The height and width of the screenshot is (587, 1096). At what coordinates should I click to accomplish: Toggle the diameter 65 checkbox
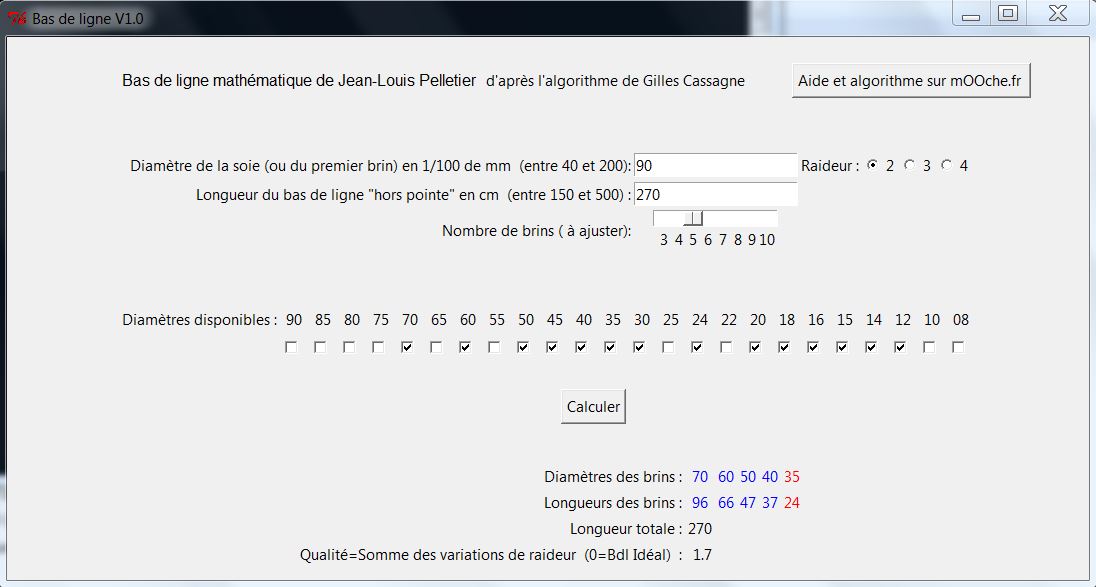point(436,347)
